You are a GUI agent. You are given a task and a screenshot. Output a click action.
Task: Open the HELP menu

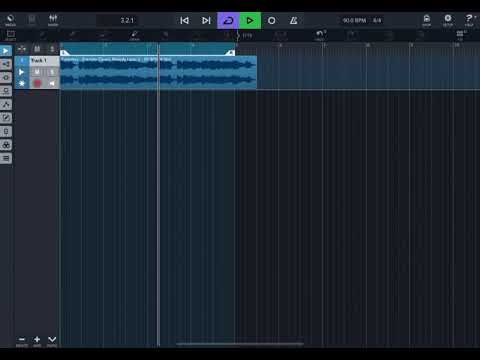(x=469, y=21)
